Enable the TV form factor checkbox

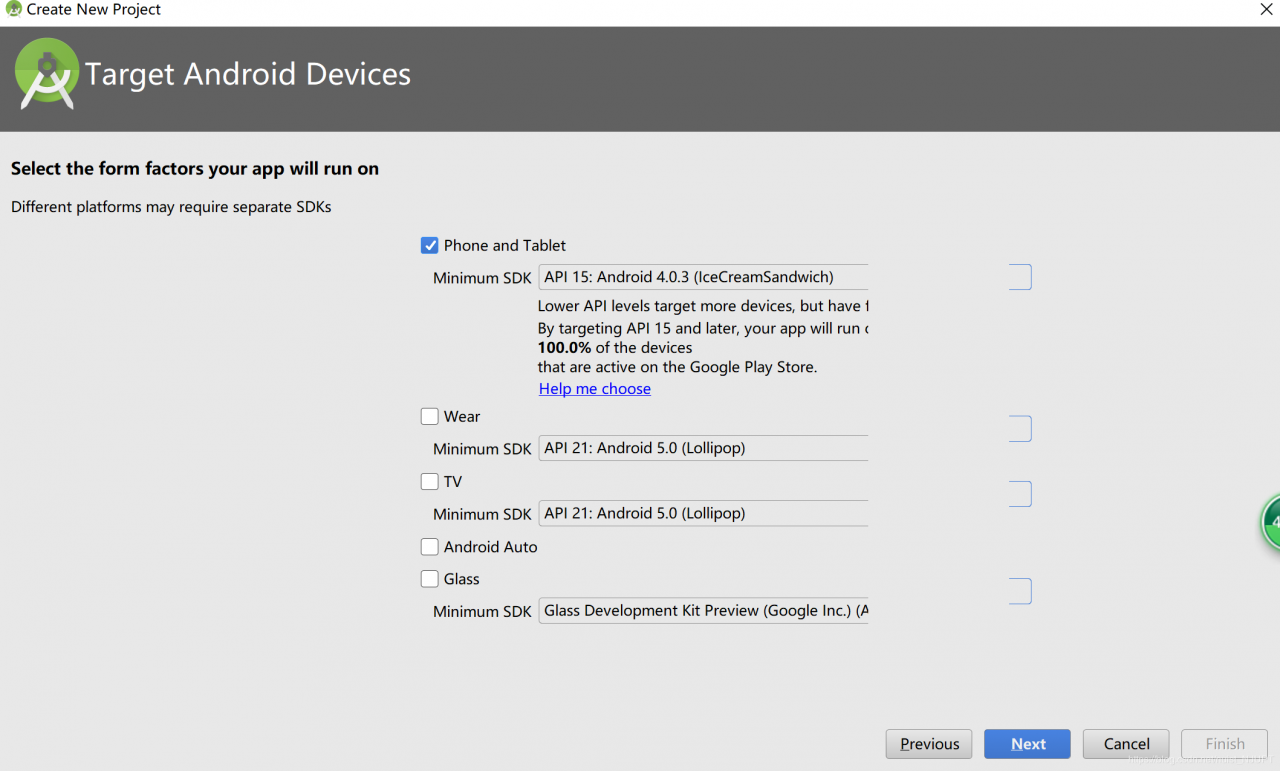tap(430, 481)
